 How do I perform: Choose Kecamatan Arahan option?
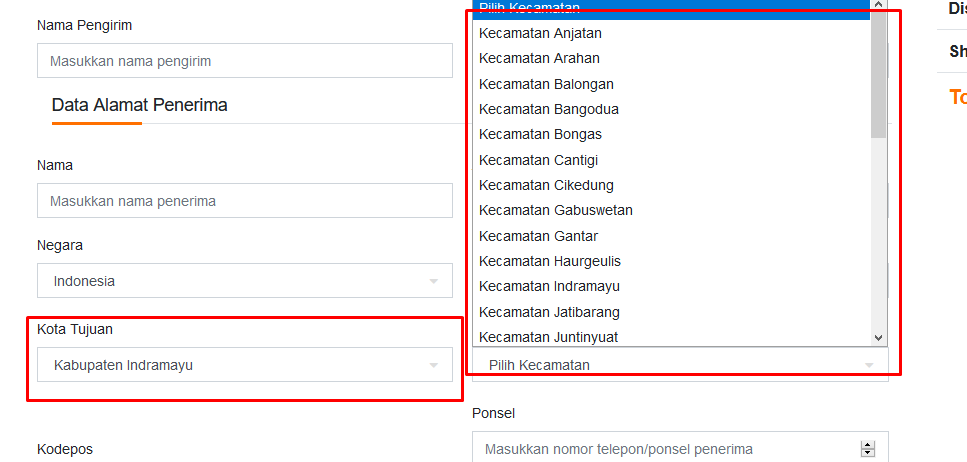[539, 58]
